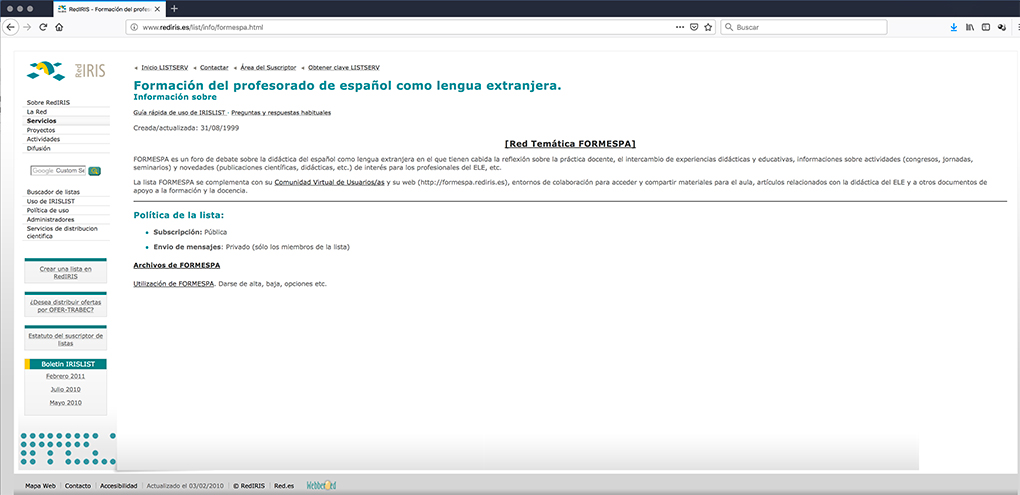Click © RedIRIS footer link
The height and width of the screenshot is (495, 1020).
[x=250, y=486]
